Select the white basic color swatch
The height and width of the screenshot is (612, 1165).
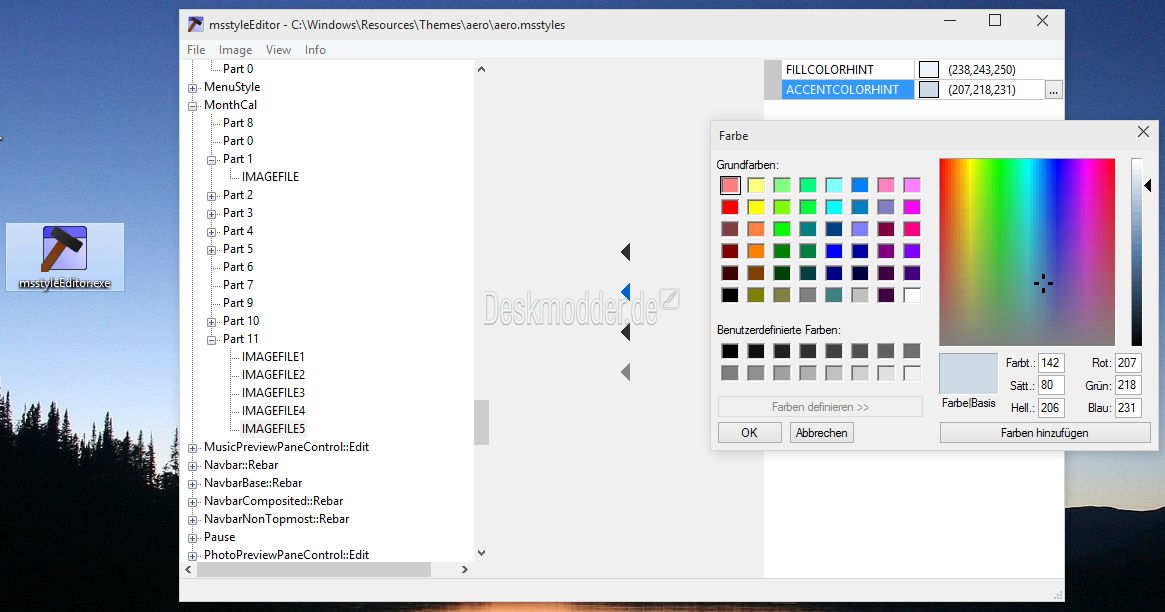tap(911, 295)
